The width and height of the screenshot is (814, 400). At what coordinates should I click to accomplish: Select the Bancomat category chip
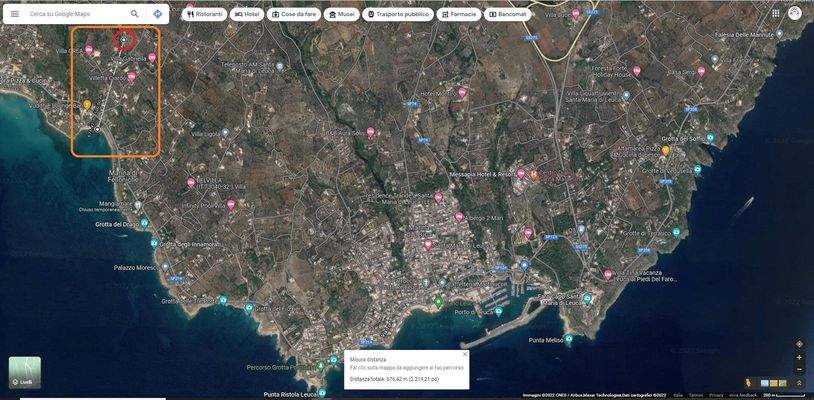click(507, 14)
